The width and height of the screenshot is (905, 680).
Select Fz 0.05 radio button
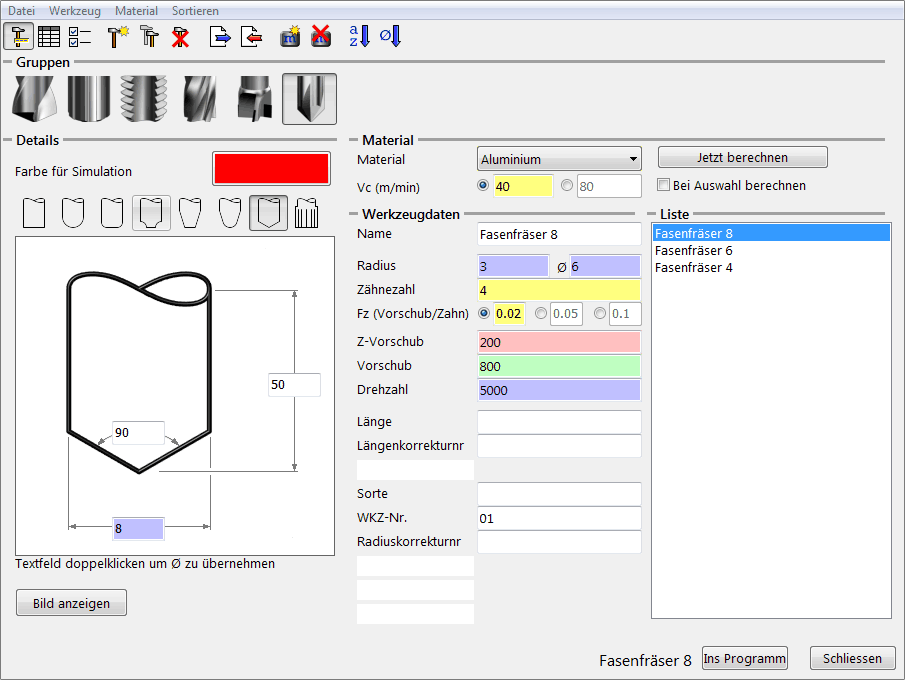[x=540, y=313]
